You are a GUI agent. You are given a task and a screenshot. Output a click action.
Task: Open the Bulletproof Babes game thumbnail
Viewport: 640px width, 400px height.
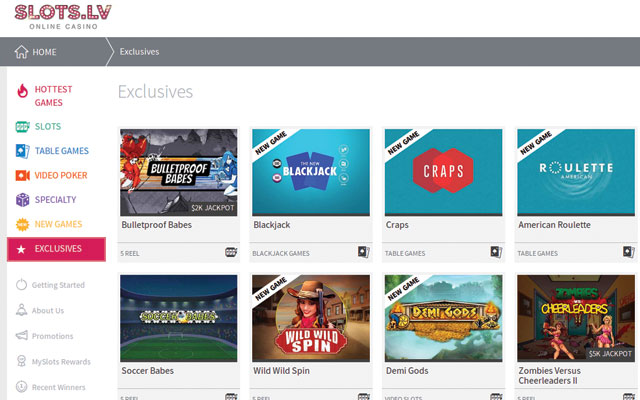(x=178, y=172)
